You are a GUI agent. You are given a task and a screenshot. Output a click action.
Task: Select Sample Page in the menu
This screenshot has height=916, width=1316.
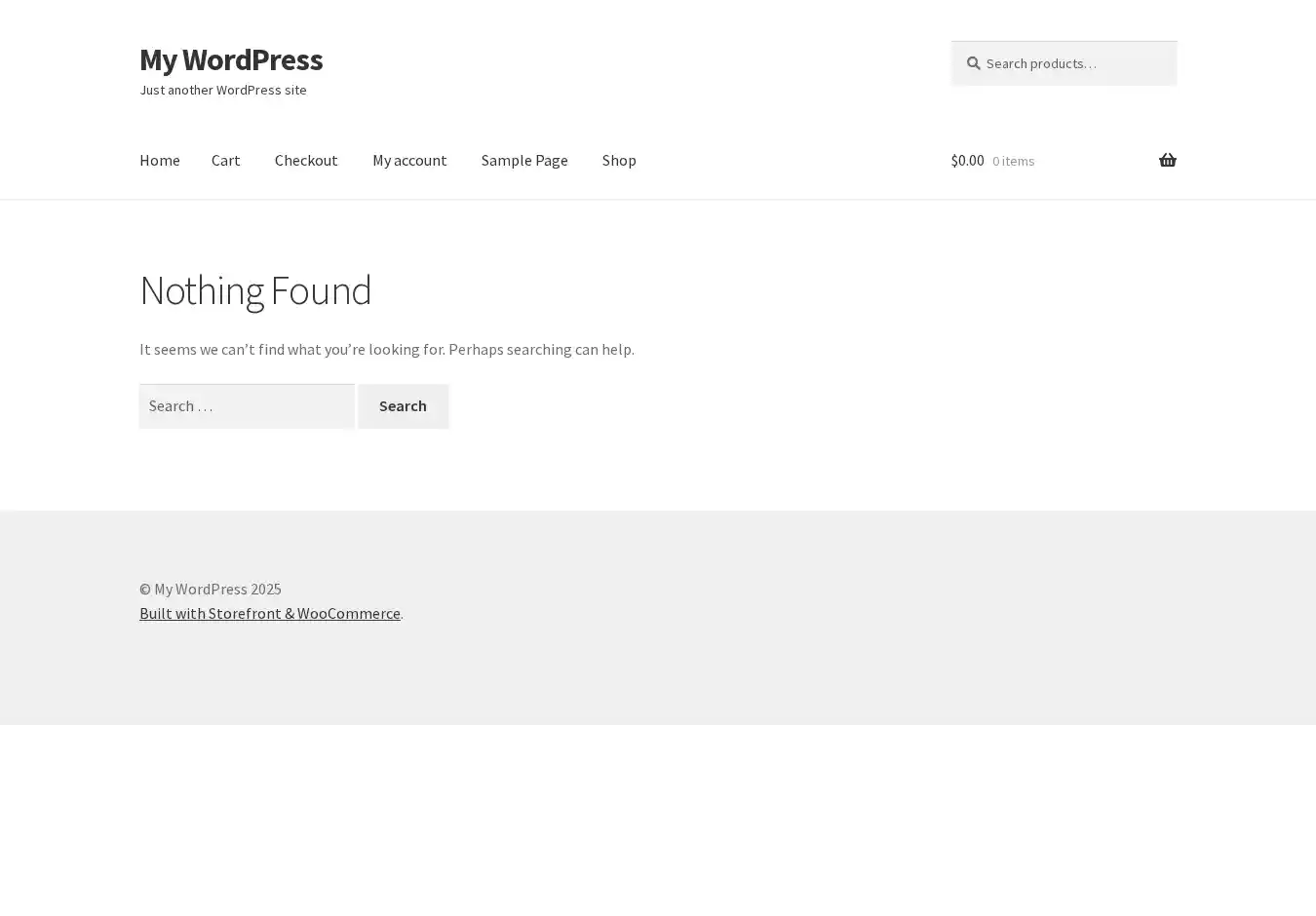(x=524, y=160)
